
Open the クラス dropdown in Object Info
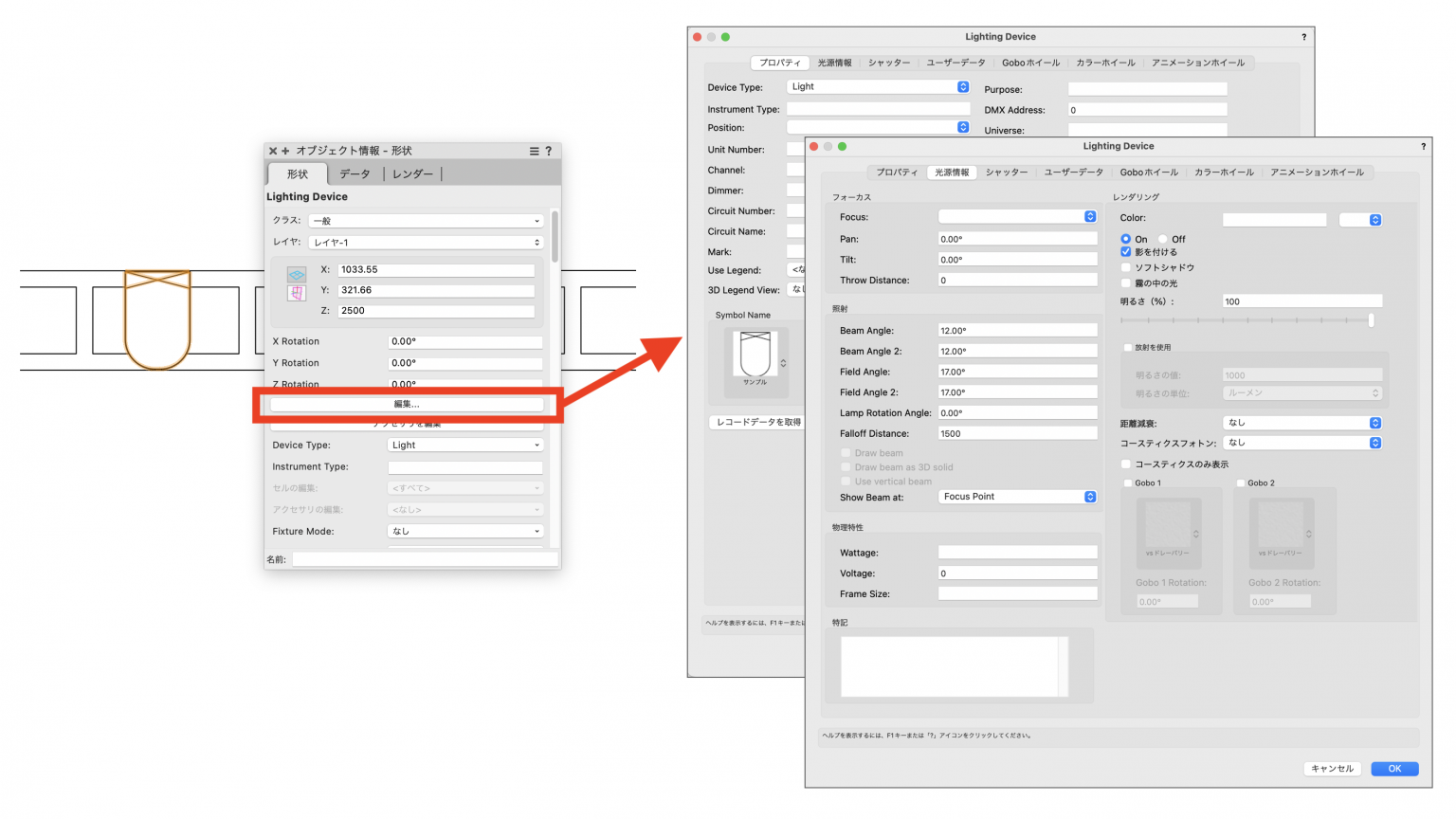click(x=425, y=220)
